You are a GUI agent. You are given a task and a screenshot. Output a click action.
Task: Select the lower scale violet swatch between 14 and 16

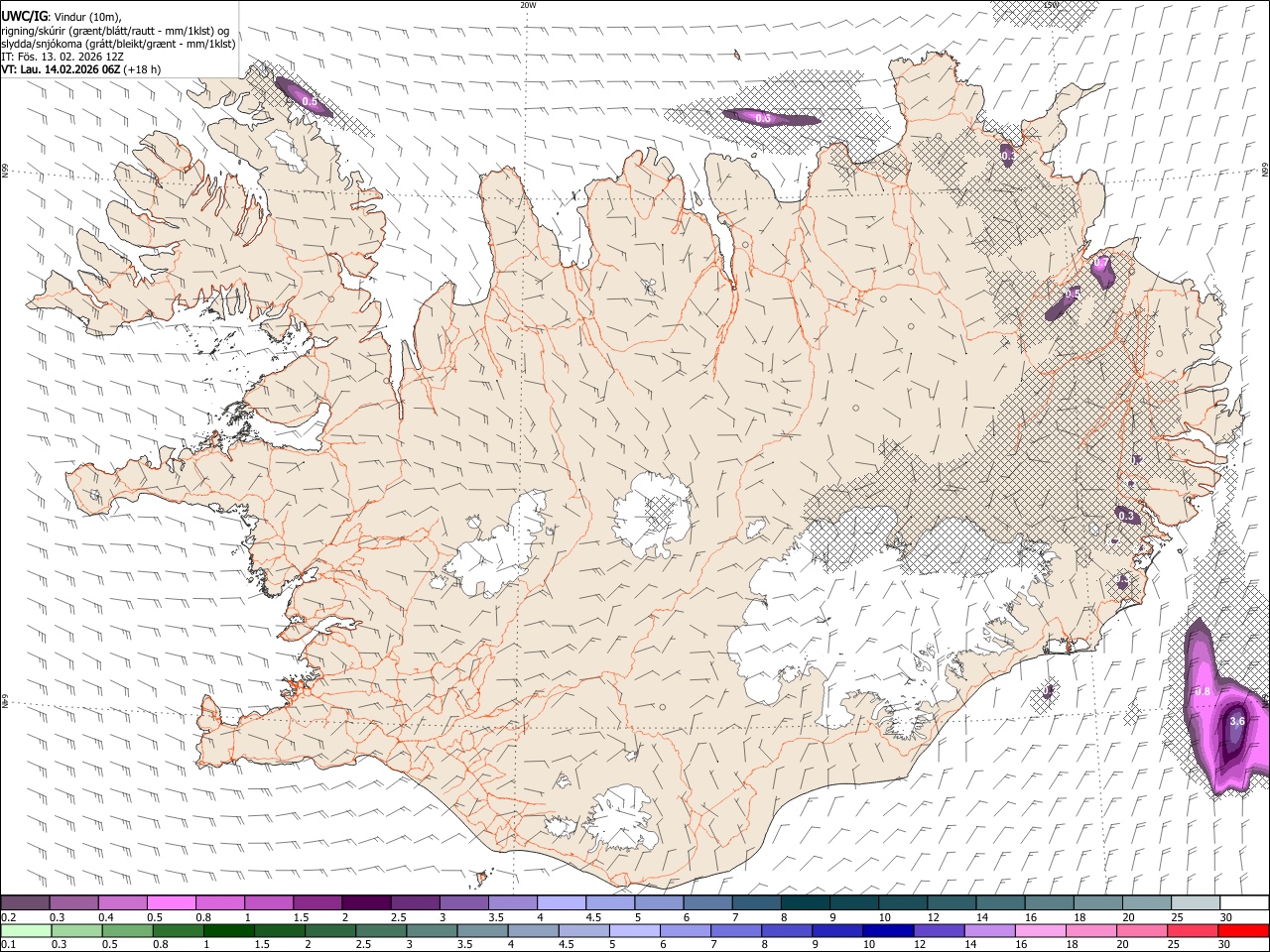click(989, 930)
